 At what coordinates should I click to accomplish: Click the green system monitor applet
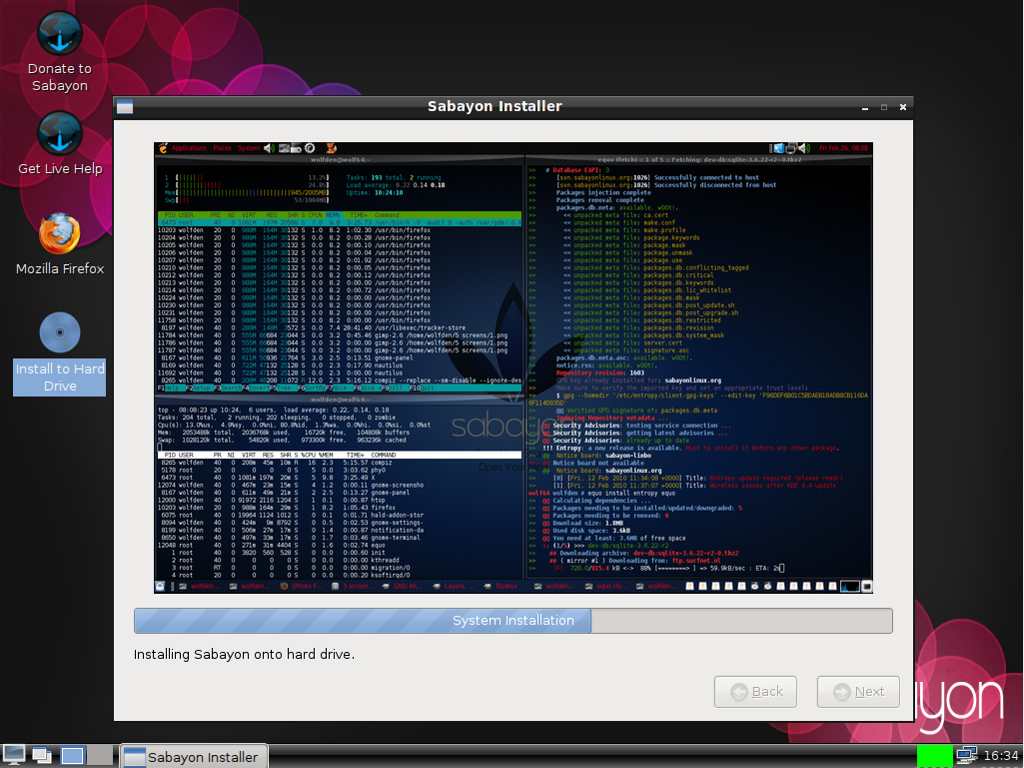point(935,756)
